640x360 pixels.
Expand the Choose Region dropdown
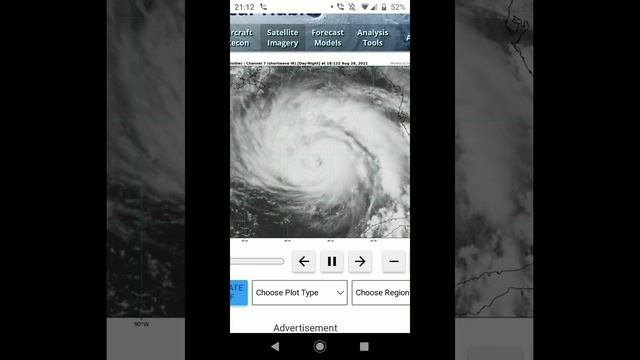(x=381, y=292)
